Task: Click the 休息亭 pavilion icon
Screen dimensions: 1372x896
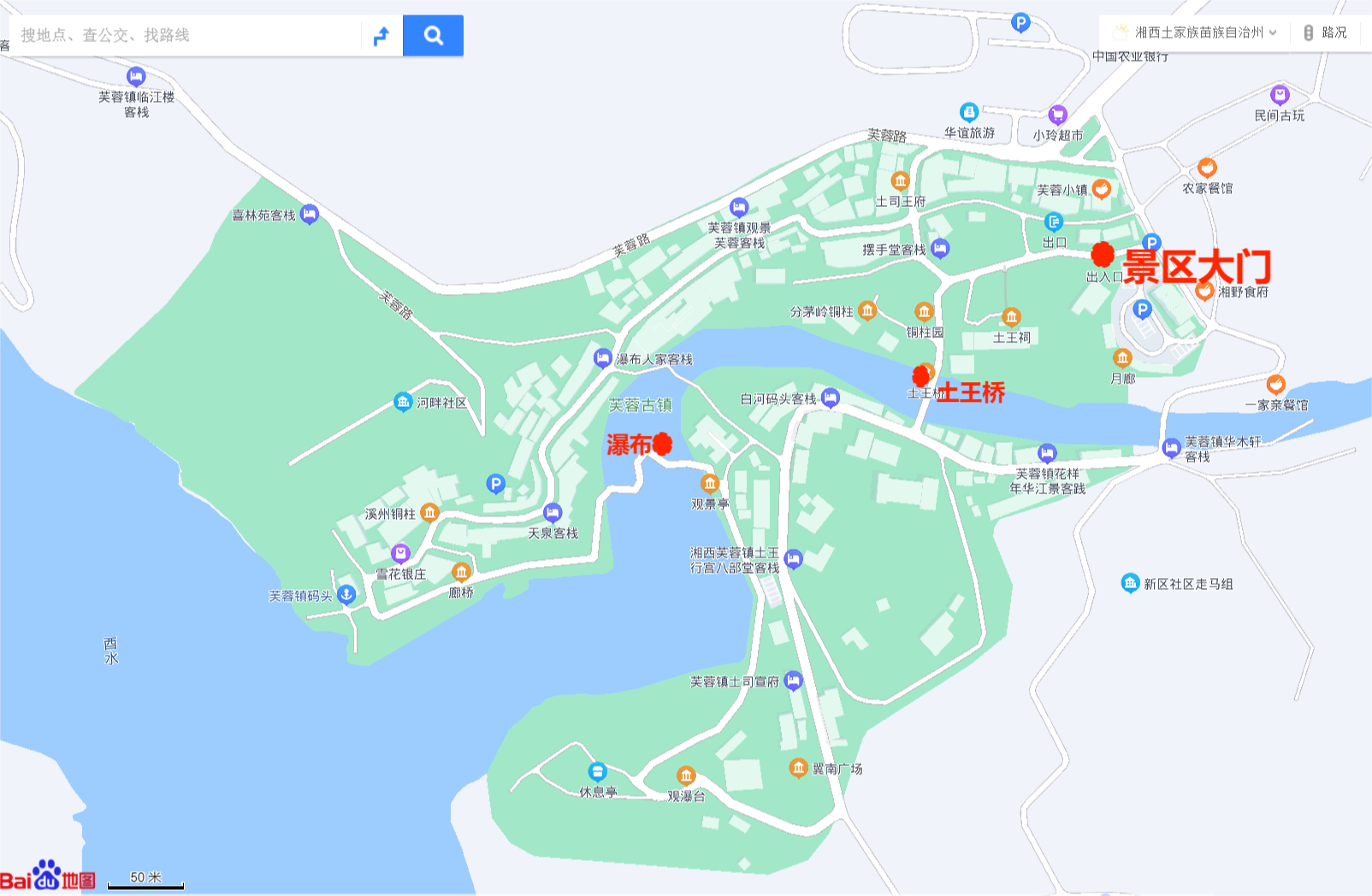Action: [x=598, y=772]
